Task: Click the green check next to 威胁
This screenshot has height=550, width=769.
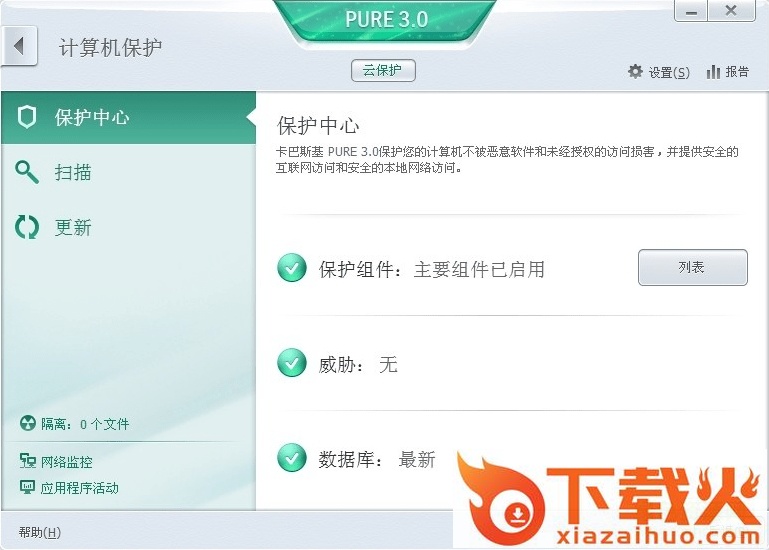Action: (292, 363)
